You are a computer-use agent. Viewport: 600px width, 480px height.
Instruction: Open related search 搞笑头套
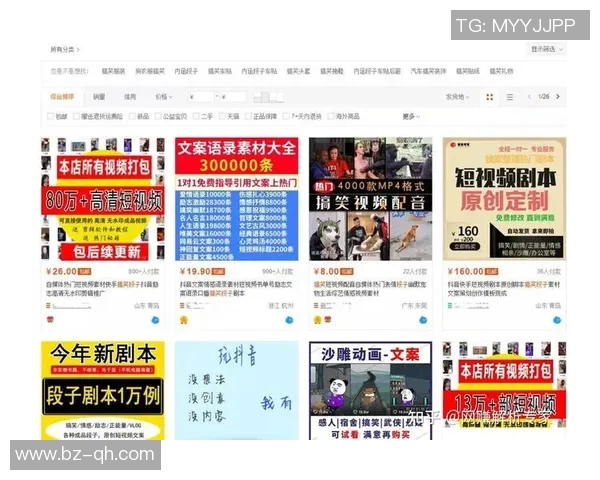[298, 71]
